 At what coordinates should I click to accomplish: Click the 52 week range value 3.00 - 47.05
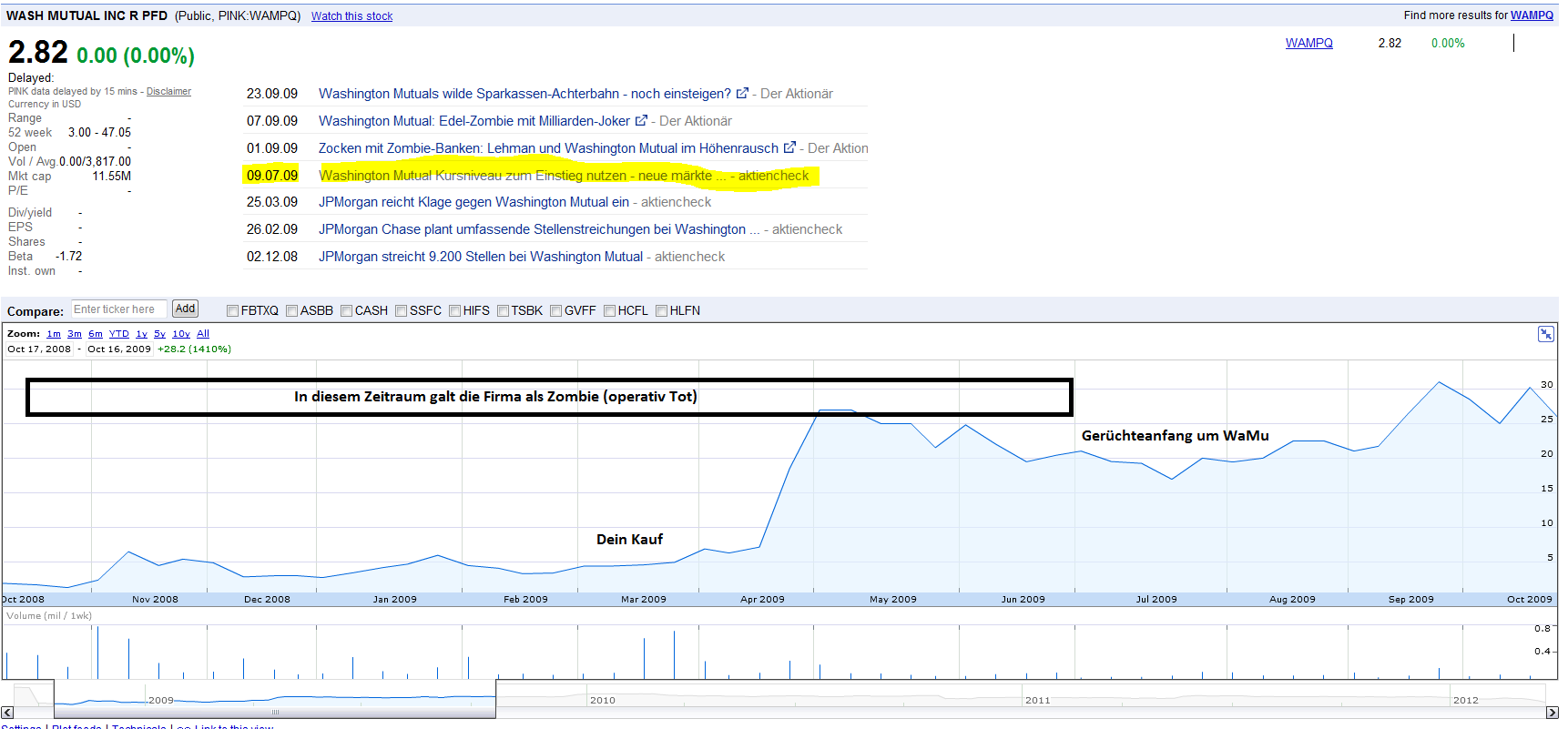[99, 133]
